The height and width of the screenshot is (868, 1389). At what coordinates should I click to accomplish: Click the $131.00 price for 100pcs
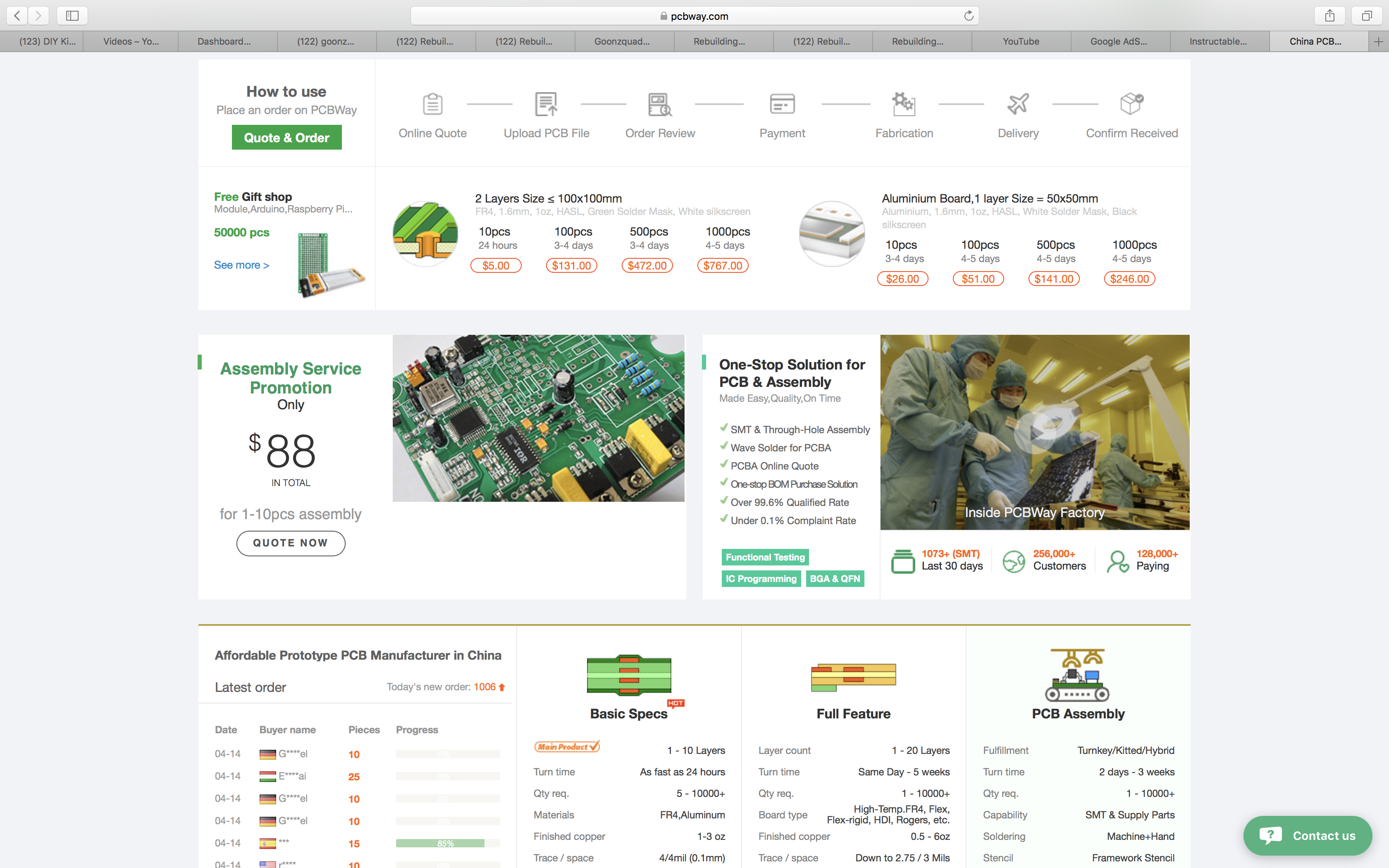coord(572,266)
